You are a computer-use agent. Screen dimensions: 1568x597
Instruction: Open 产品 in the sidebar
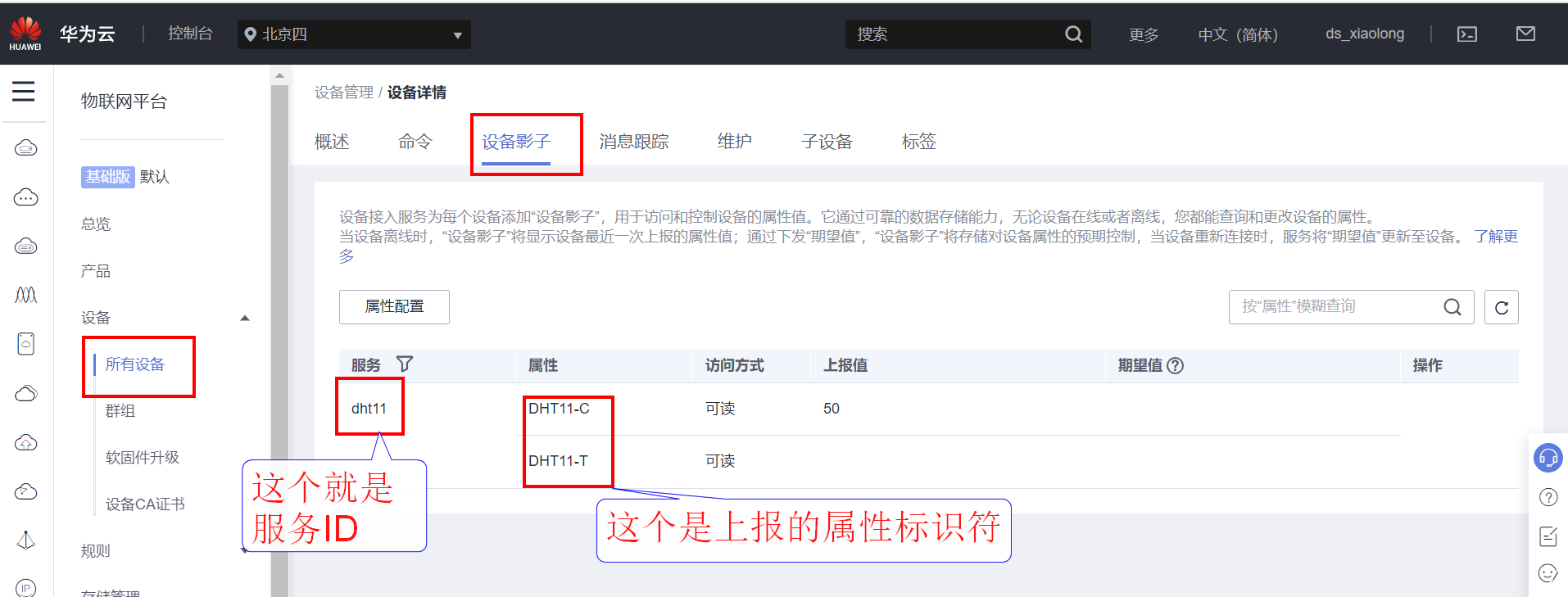tap(96, 271)
